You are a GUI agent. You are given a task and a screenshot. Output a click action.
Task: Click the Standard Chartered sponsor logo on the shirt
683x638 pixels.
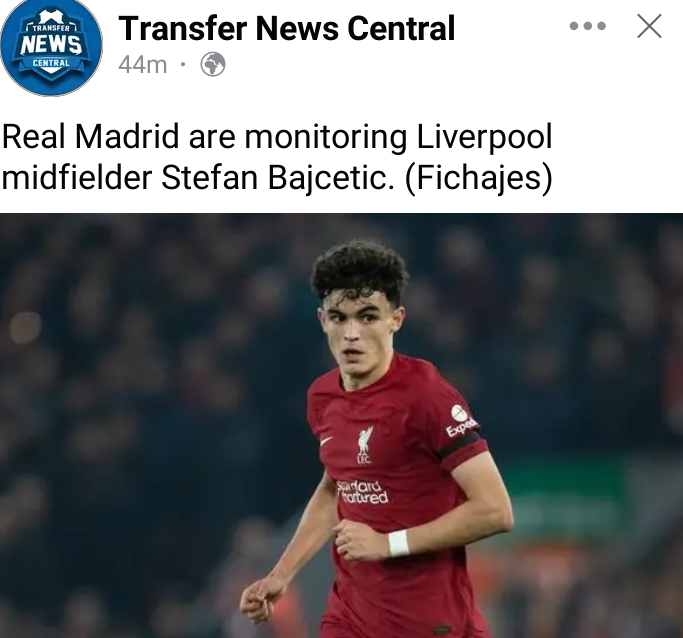(x=362, y=492)
